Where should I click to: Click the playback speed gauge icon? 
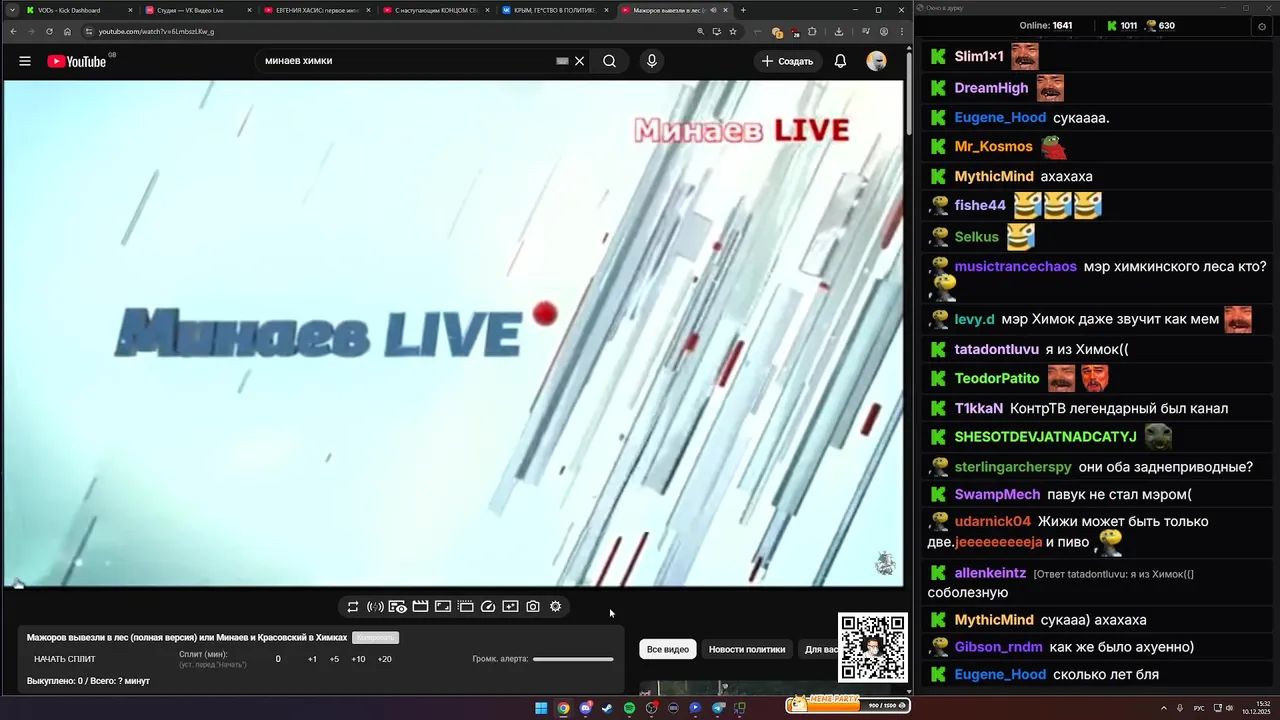[x=488, y=606]
